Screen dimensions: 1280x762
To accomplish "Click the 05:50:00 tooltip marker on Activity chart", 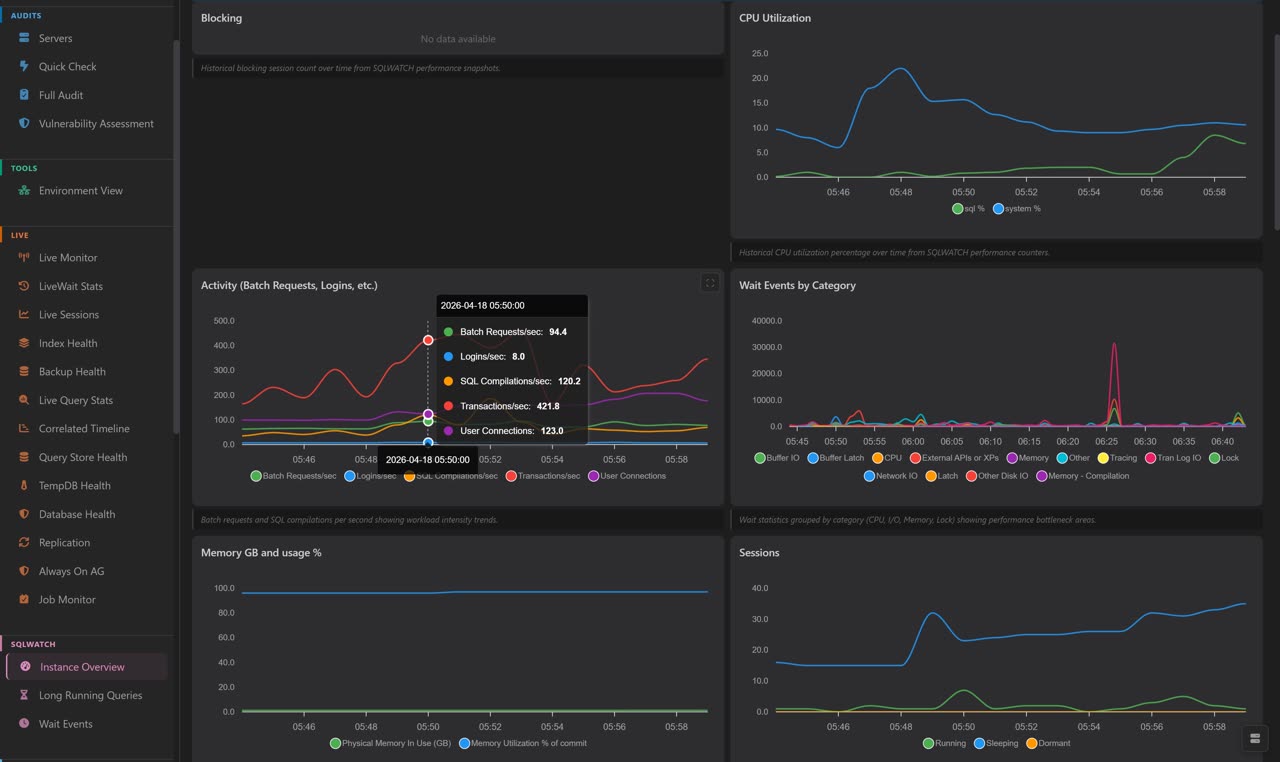I will click(x=428, y=339).
